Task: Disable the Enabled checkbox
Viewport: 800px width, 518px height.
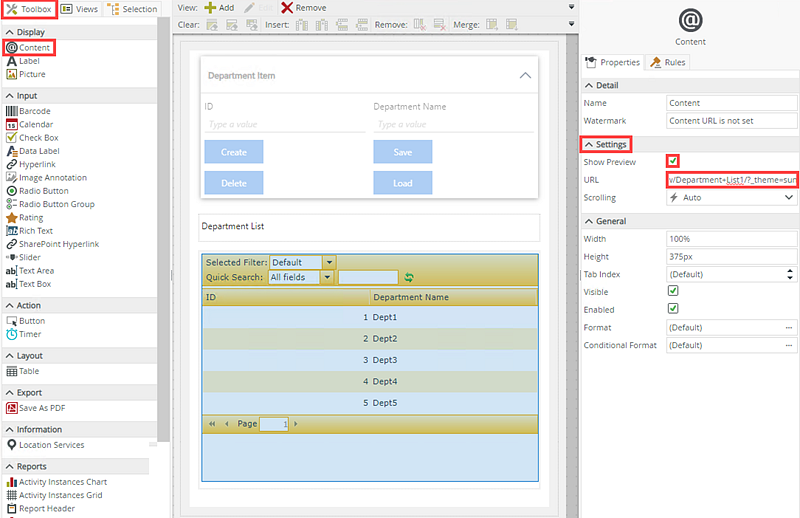Action: point(673,309)
